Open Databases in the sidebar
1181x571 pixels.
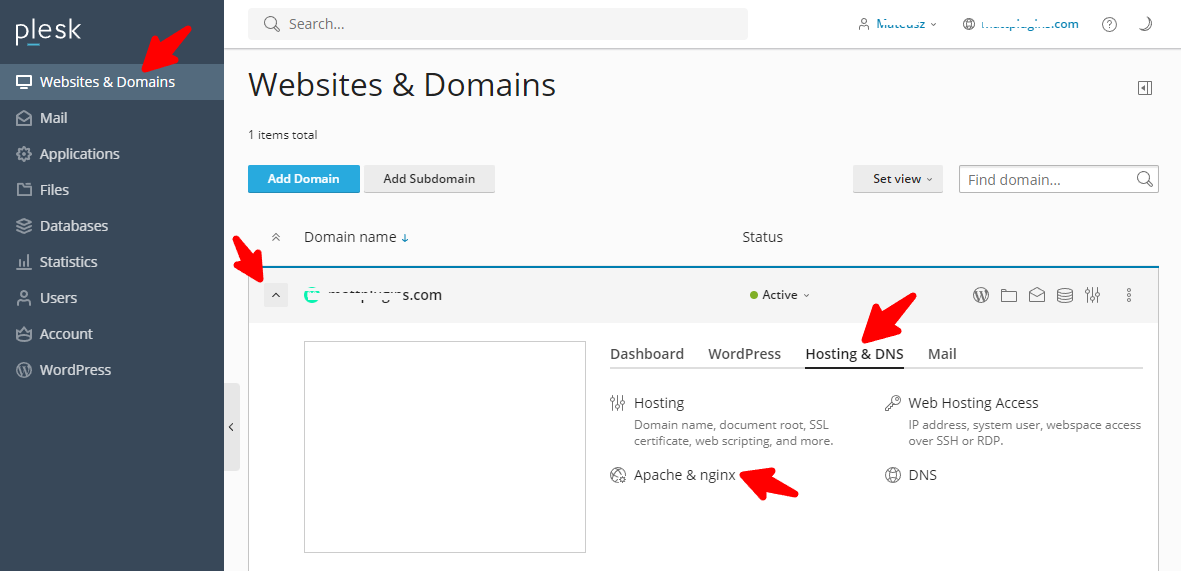coord(111,226)
